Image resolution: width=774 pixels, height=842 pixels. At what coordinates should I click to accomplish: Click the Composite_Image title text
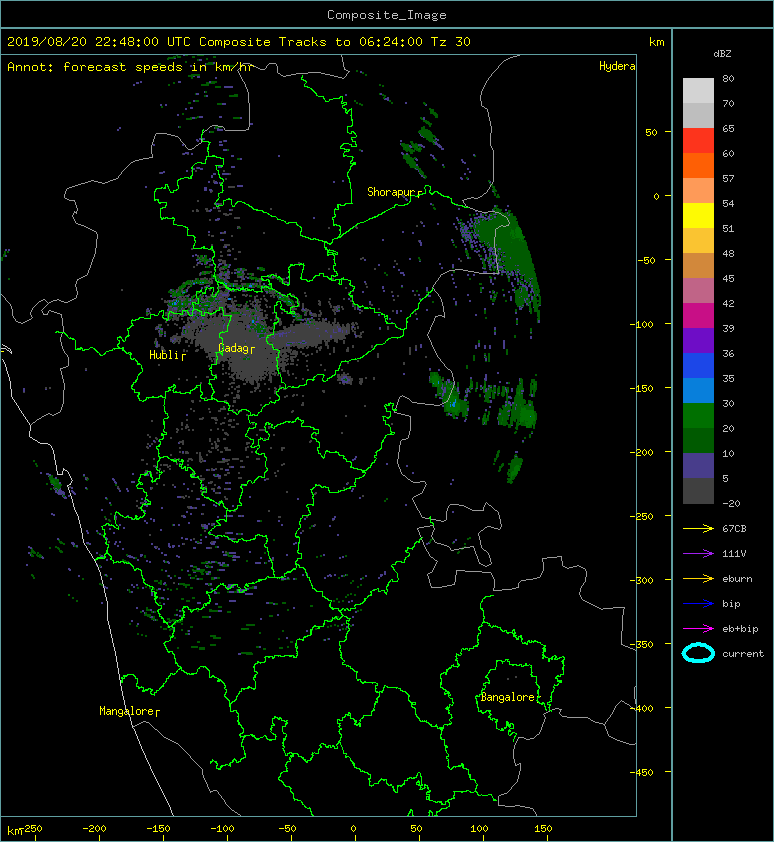387,15
